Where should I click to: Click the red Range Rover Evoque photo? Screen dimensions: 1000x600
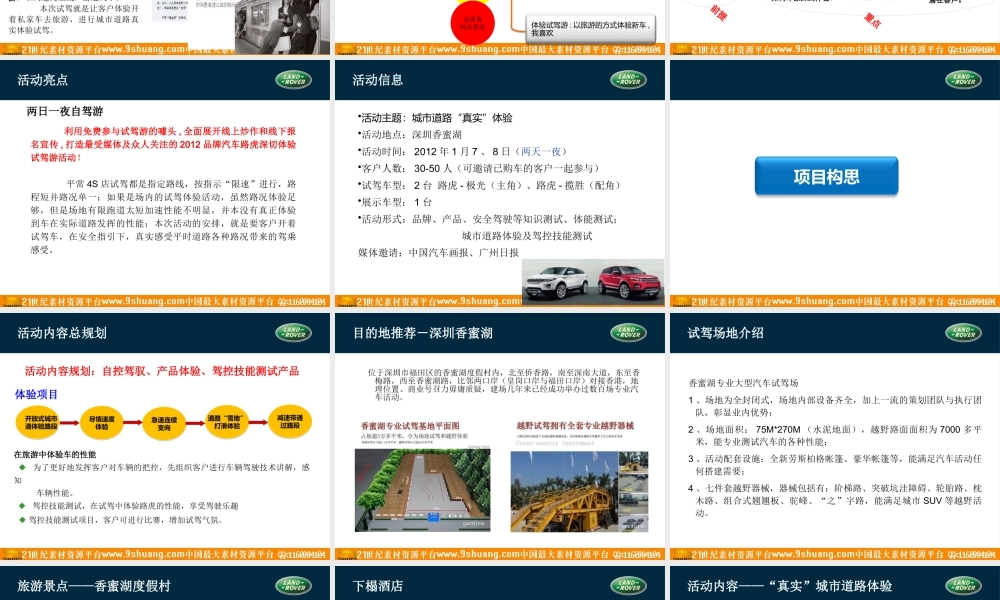click(x=629, y=281)
